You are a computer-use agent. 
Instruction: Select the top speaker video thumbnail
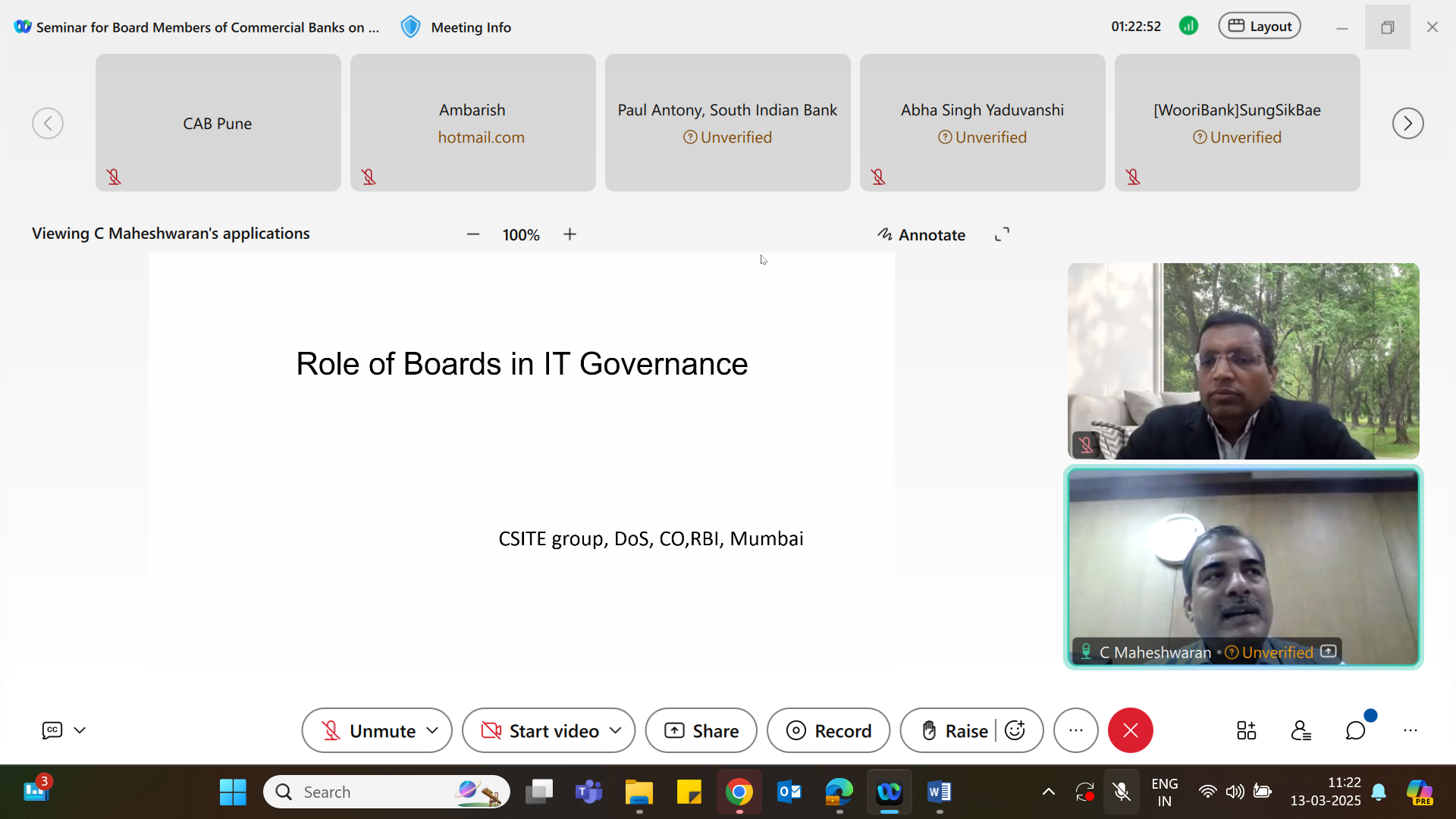tap(1244, 361)
